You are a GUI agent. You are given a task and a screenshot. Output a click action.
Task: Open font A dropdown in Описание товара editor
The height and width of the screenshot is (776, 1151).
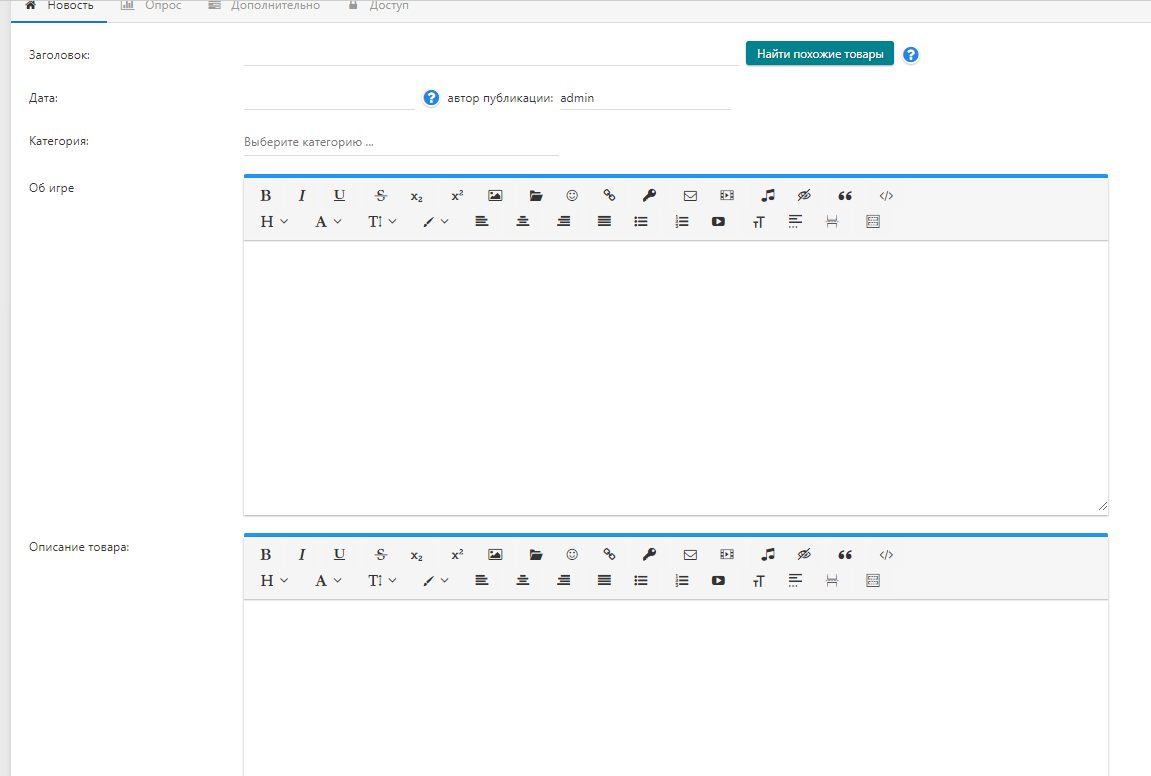[328, 581]
